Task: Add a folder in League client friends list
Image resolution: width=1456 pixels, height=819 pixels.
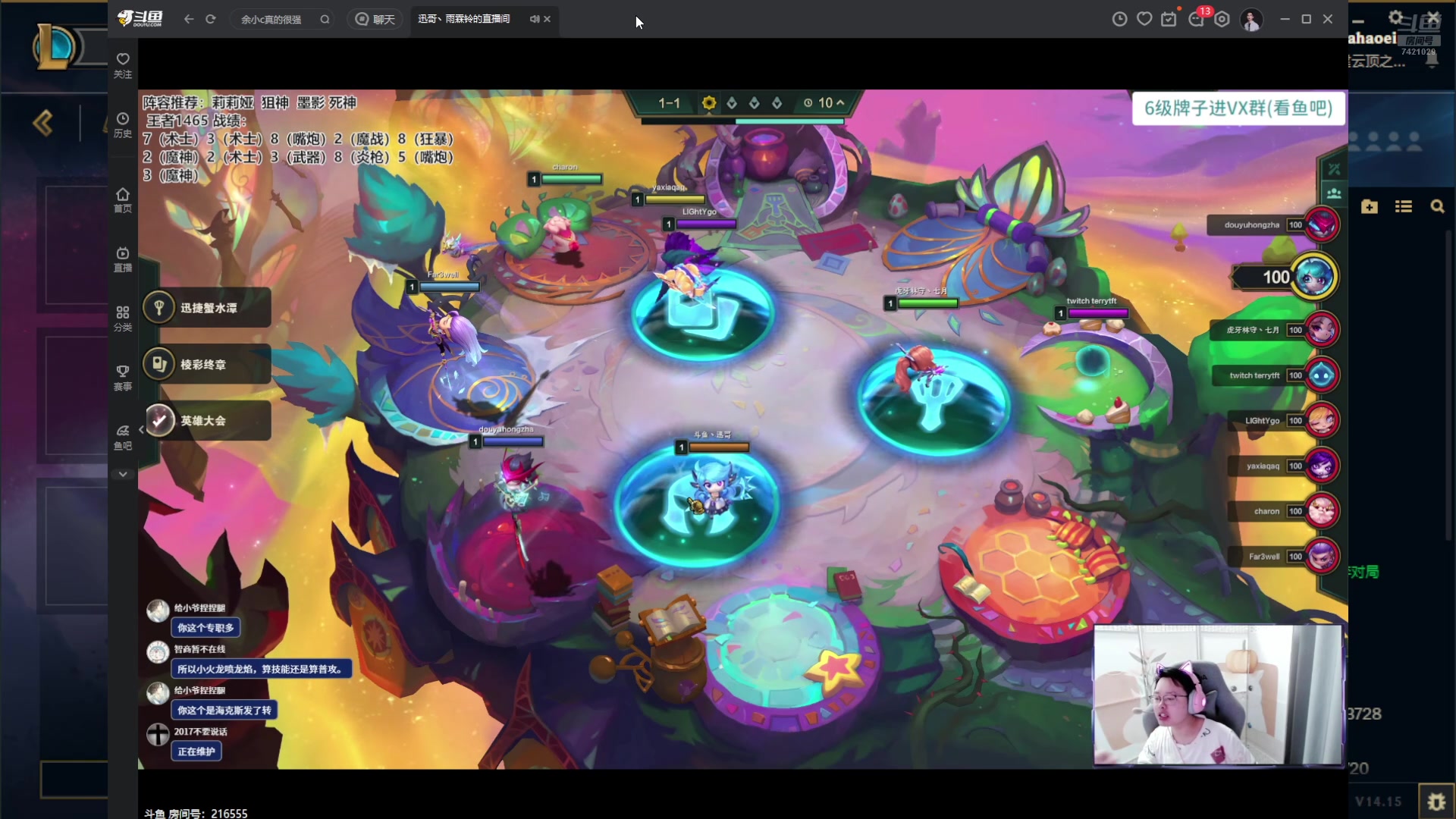Action: [1370, 206]
